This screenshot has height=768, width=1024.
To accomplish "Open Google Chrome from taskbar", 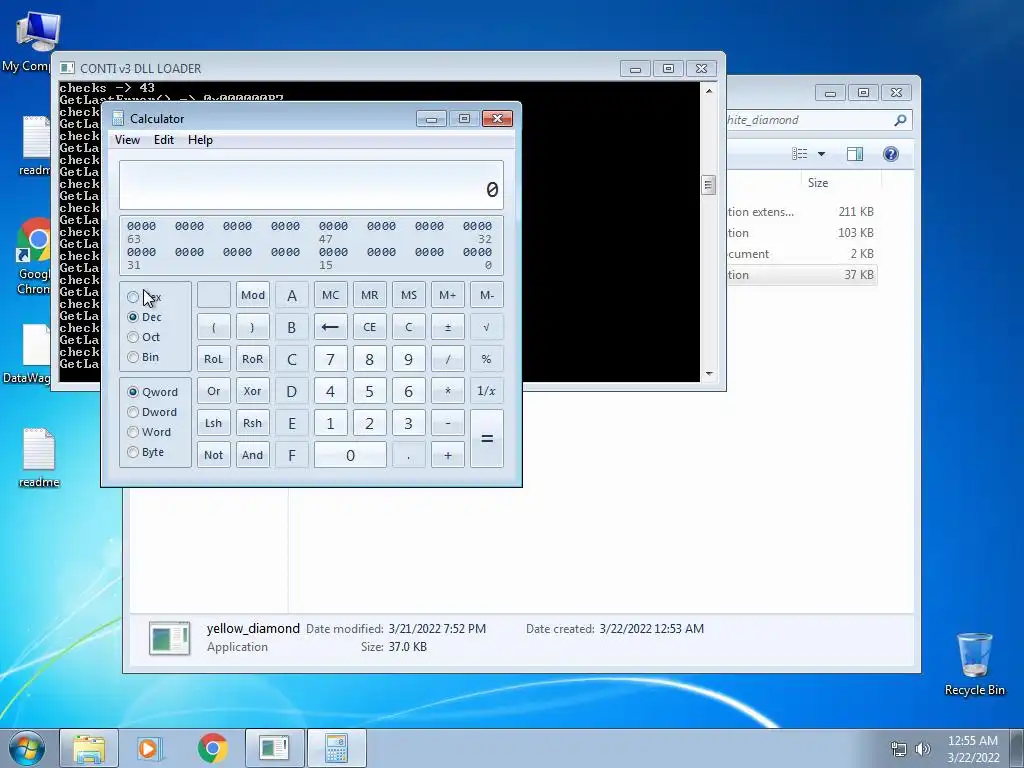I will (x=212, y=748).
